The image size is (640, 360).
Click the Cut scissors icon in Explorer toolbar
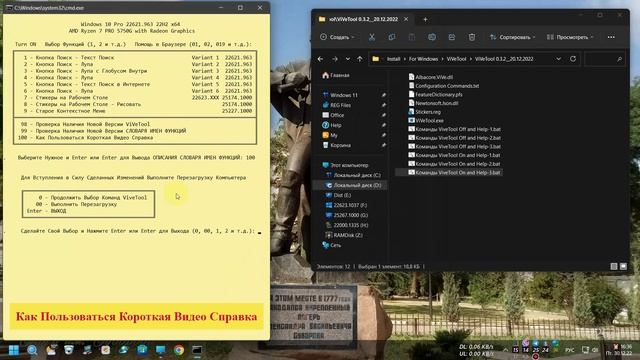pos(371,37)
